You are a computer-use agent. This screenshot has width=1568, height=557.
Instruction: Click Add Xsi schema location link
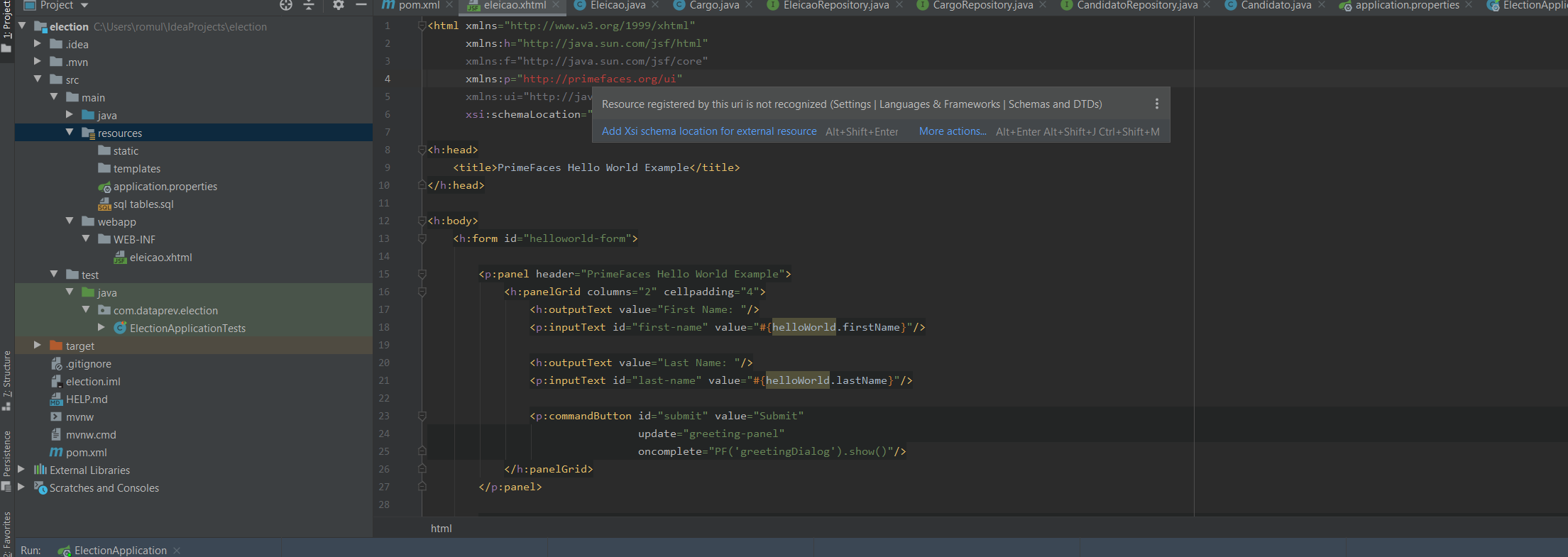708,131
